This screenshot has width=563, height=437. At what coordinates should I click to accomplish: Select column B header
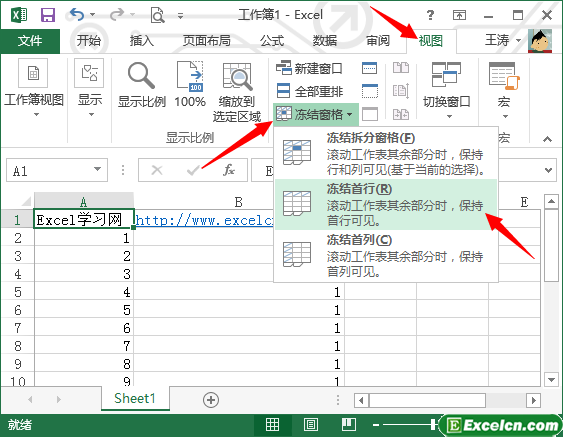point(239,202)
